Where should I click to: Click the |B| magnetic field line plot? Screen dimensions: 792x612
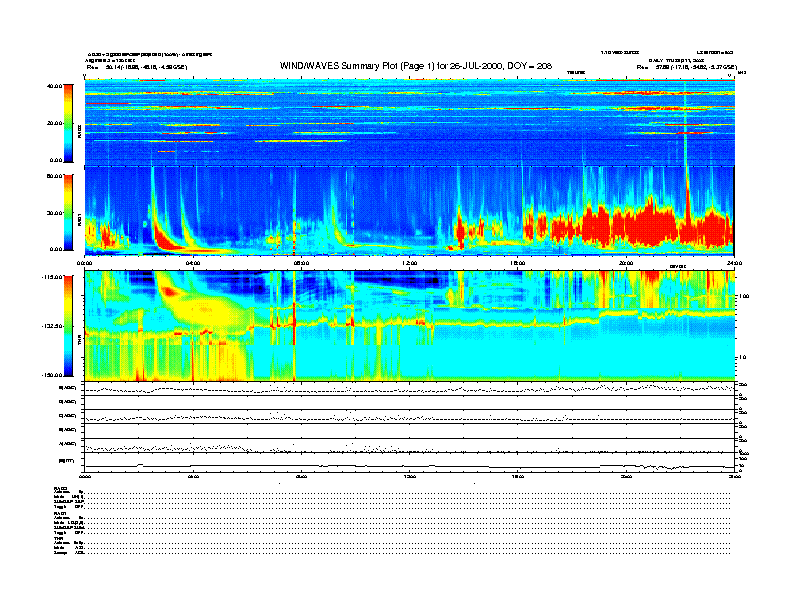pos(410,466)
